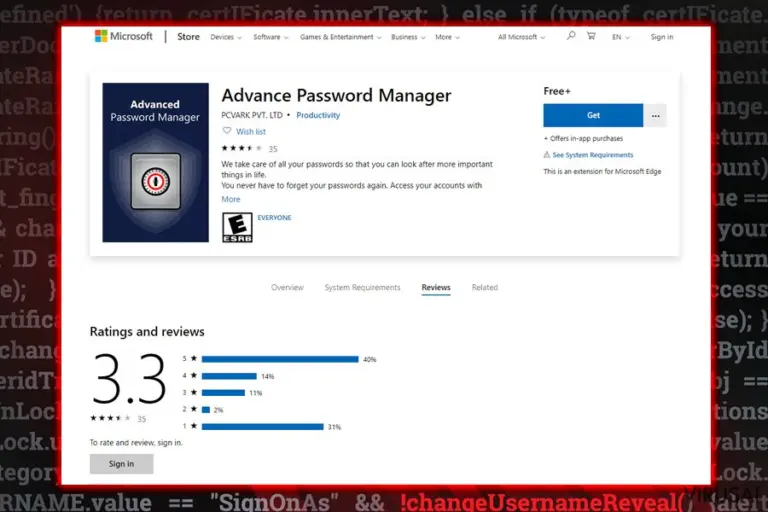Screen dimensions: 768x512
Task: Click the Ratings and reviews heading
Action: coord(147,332)
